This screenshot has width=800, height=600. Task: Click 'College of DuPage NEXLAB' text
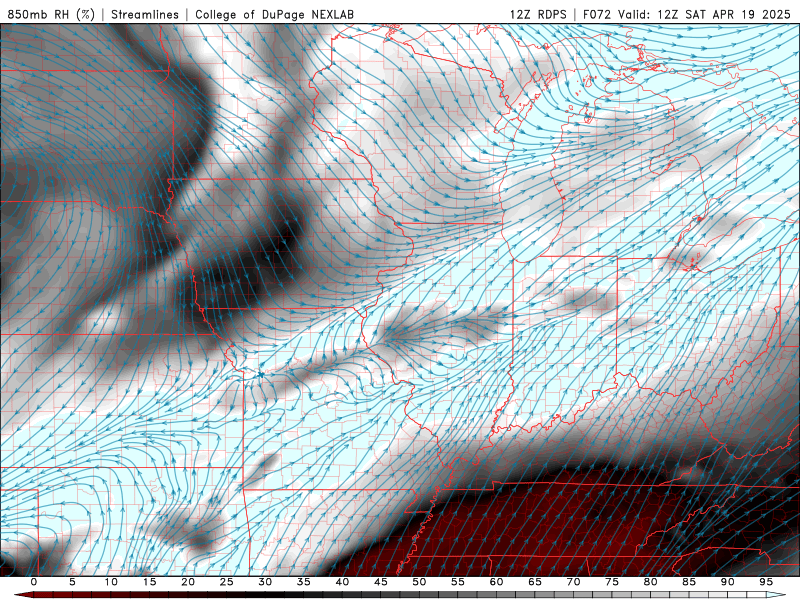coord(274,14)
